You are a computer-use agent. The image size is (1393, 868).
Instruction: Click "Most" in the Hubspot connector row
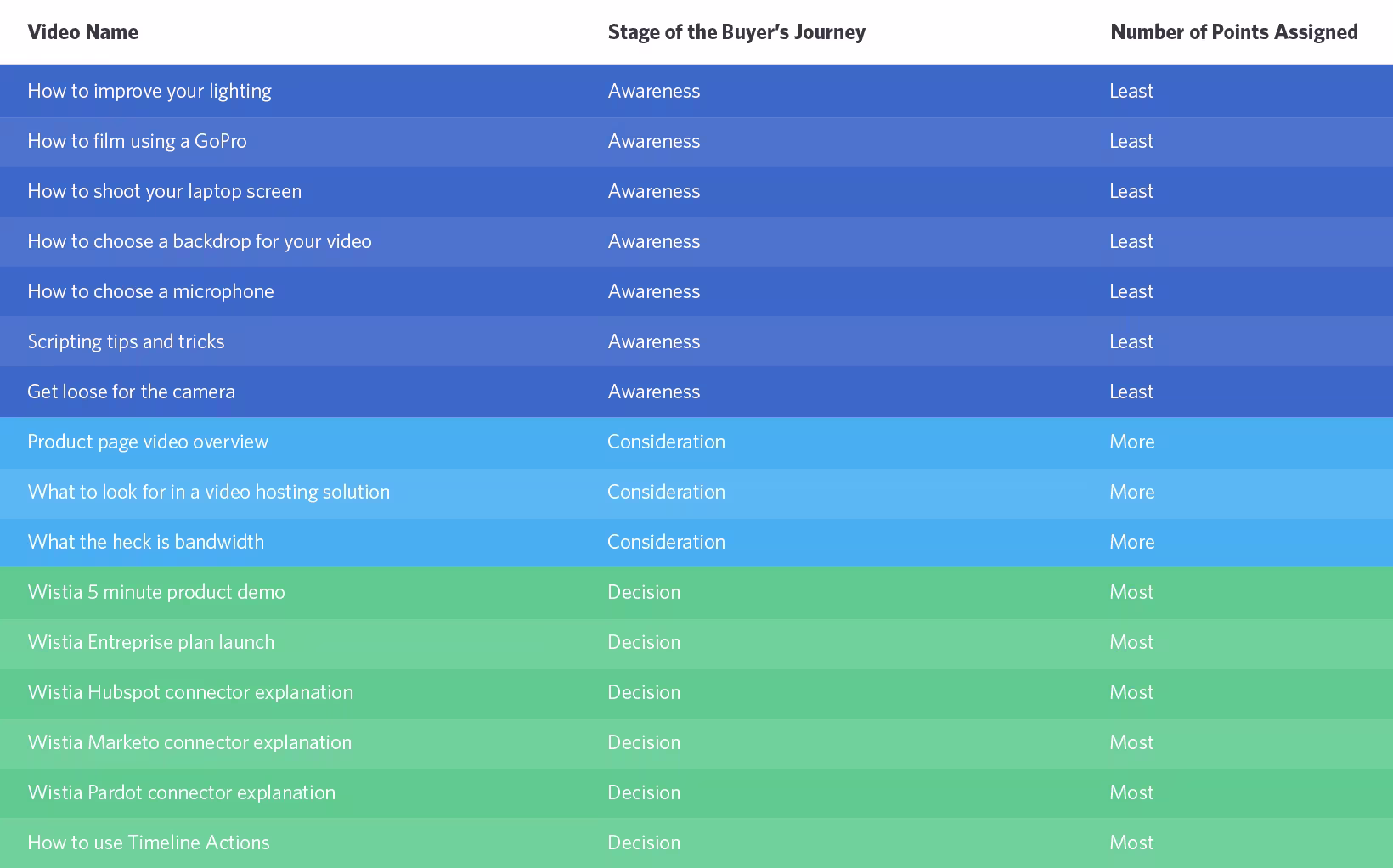(1131, 692)
